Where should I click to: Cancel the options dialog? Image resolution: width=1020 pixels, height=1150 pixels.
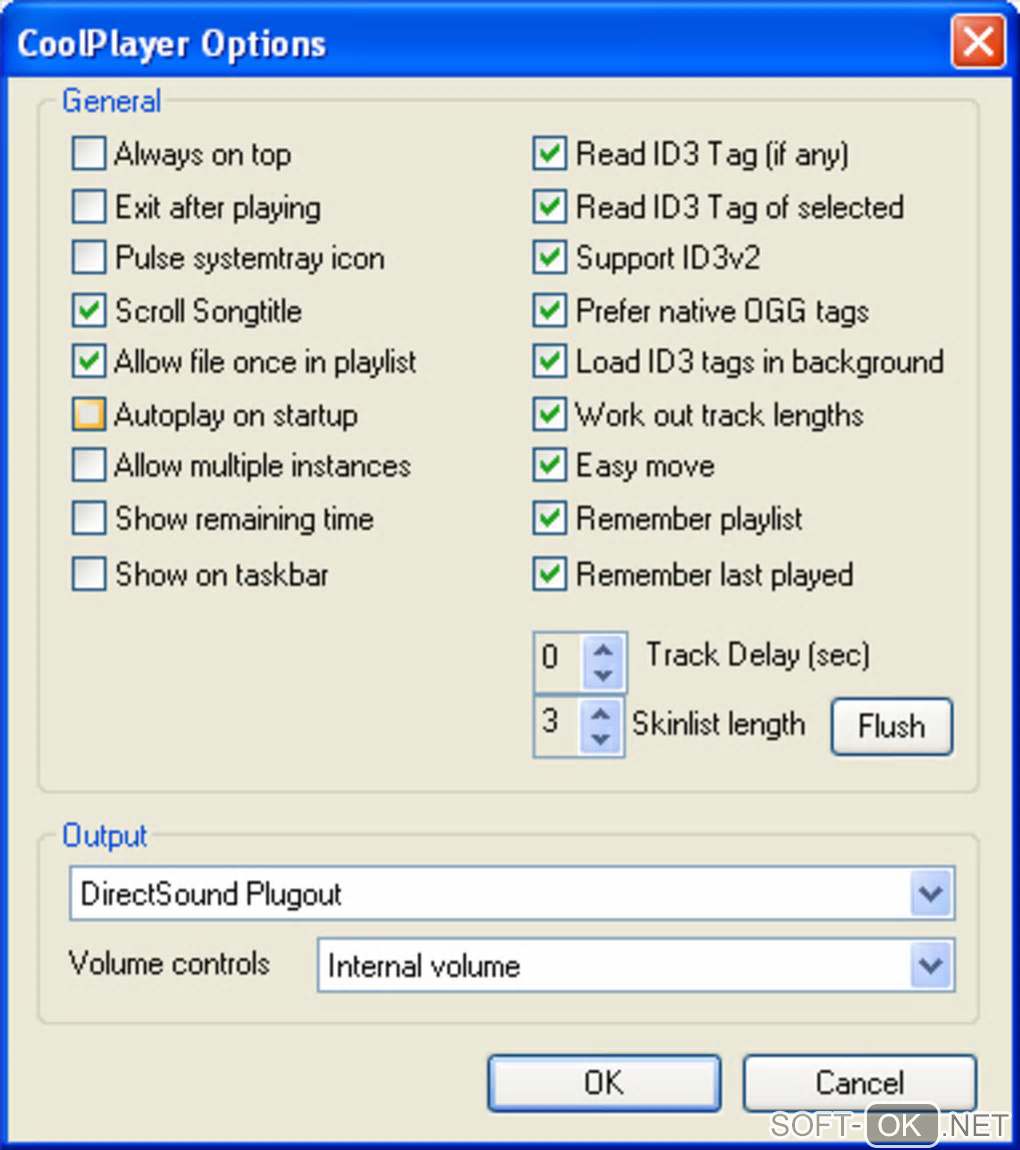[x=859, y=1083]
